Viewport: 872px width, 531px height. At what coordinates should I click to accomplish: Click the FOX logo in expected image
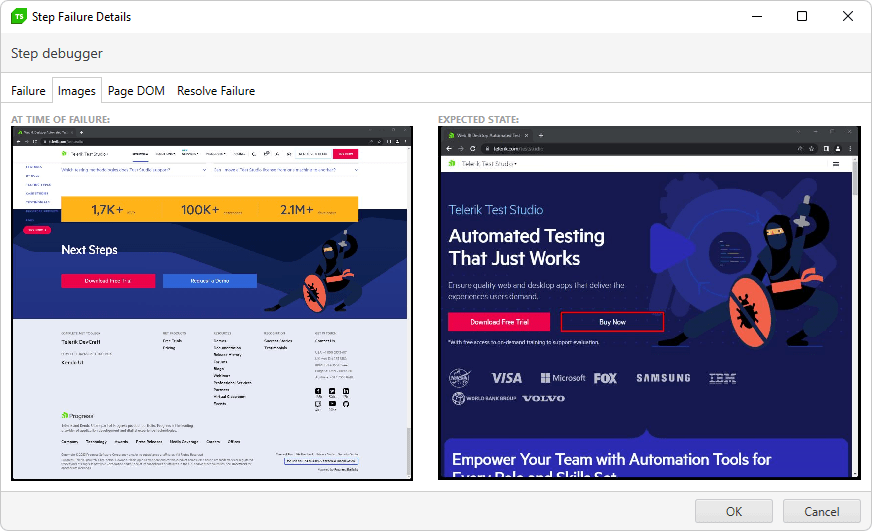605,378
